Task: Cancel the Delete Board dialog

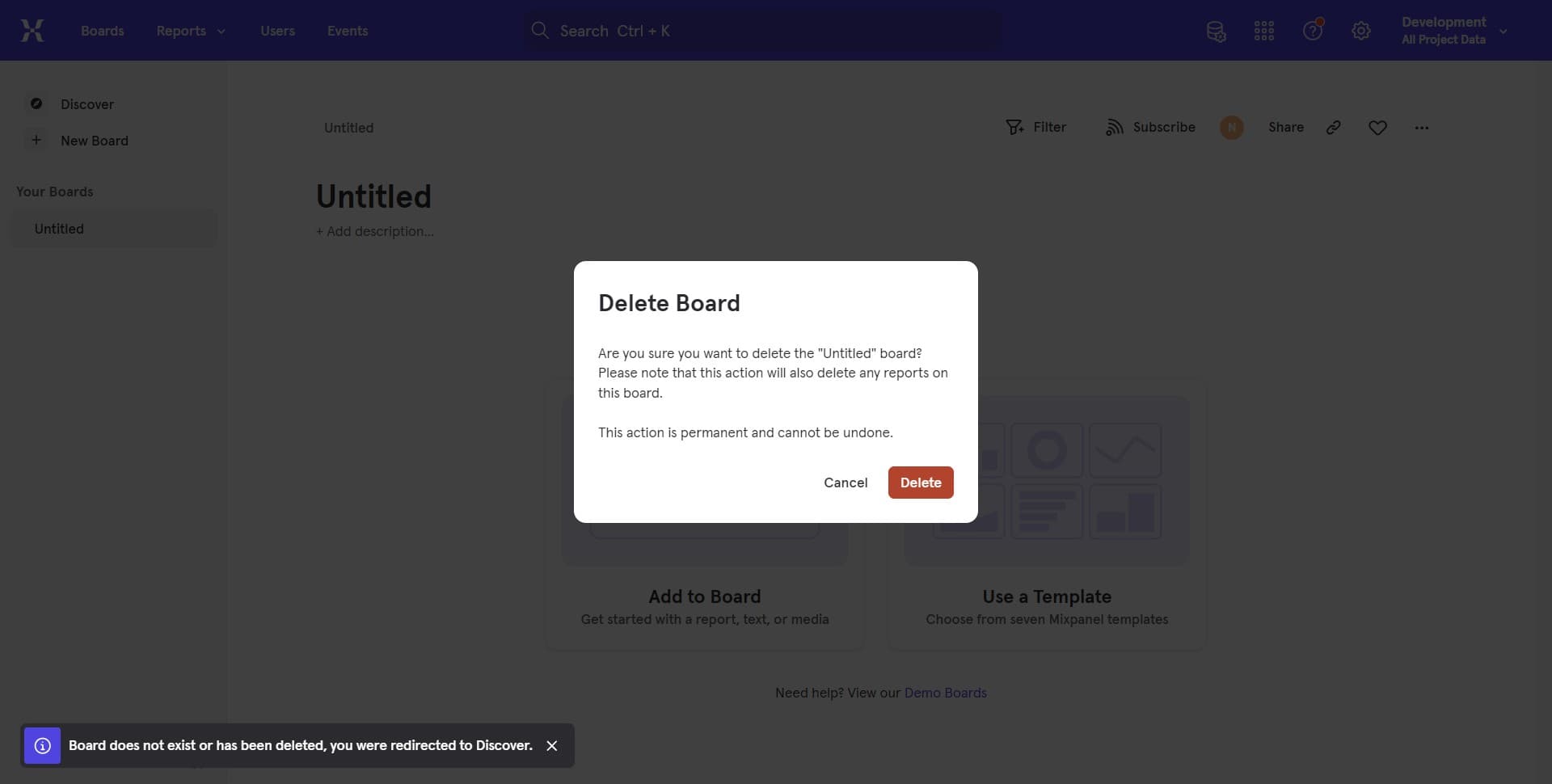Action: pyautogui.click(x=846, y=483)
